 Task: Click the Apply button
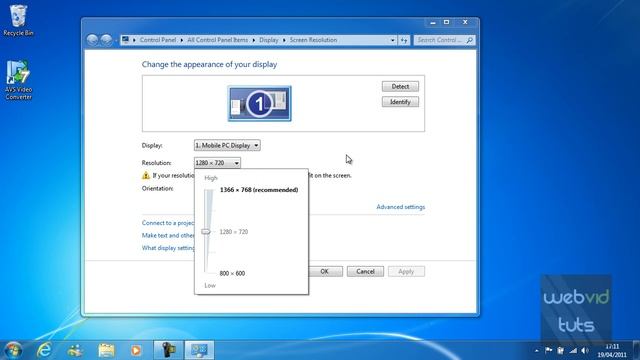click(406, 271)
